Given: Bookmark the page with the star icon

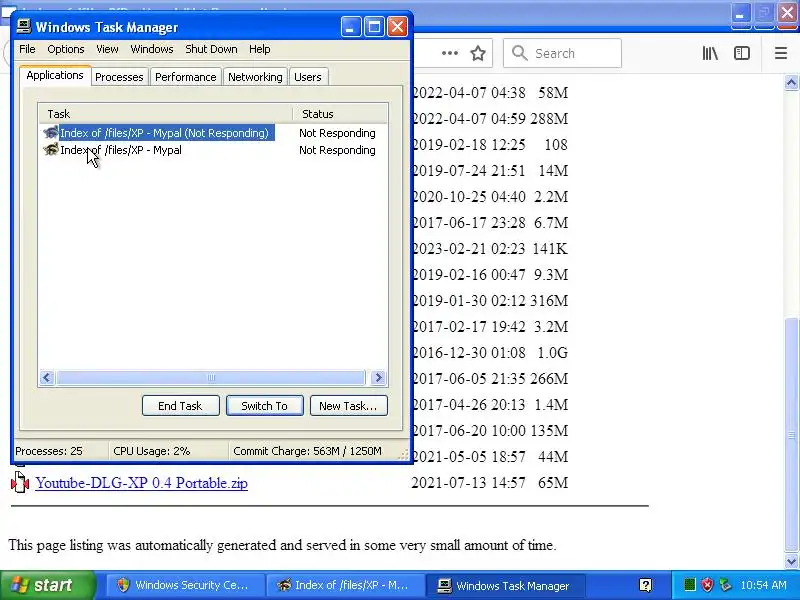Looking at the screenshot, I should click(x=478, y=53).
